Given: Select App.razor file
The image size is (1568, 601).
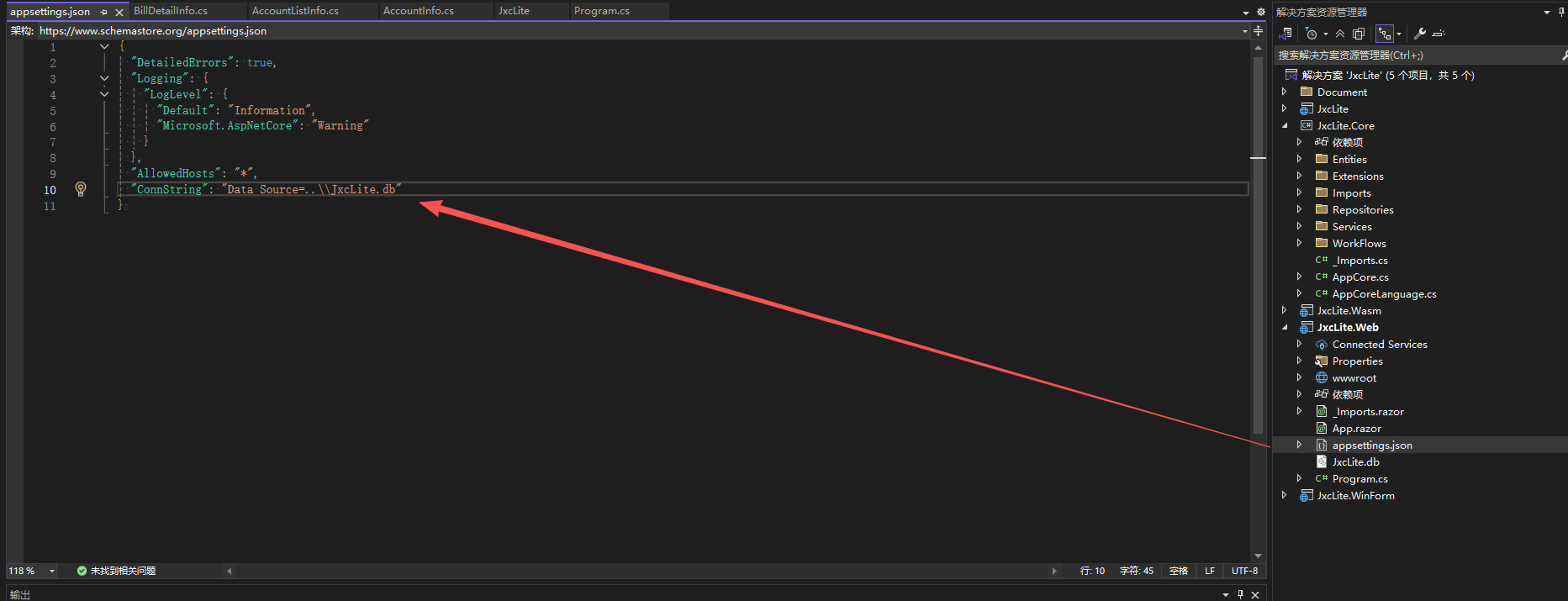Looking at the screenshot, I should tap(1356, 428).
